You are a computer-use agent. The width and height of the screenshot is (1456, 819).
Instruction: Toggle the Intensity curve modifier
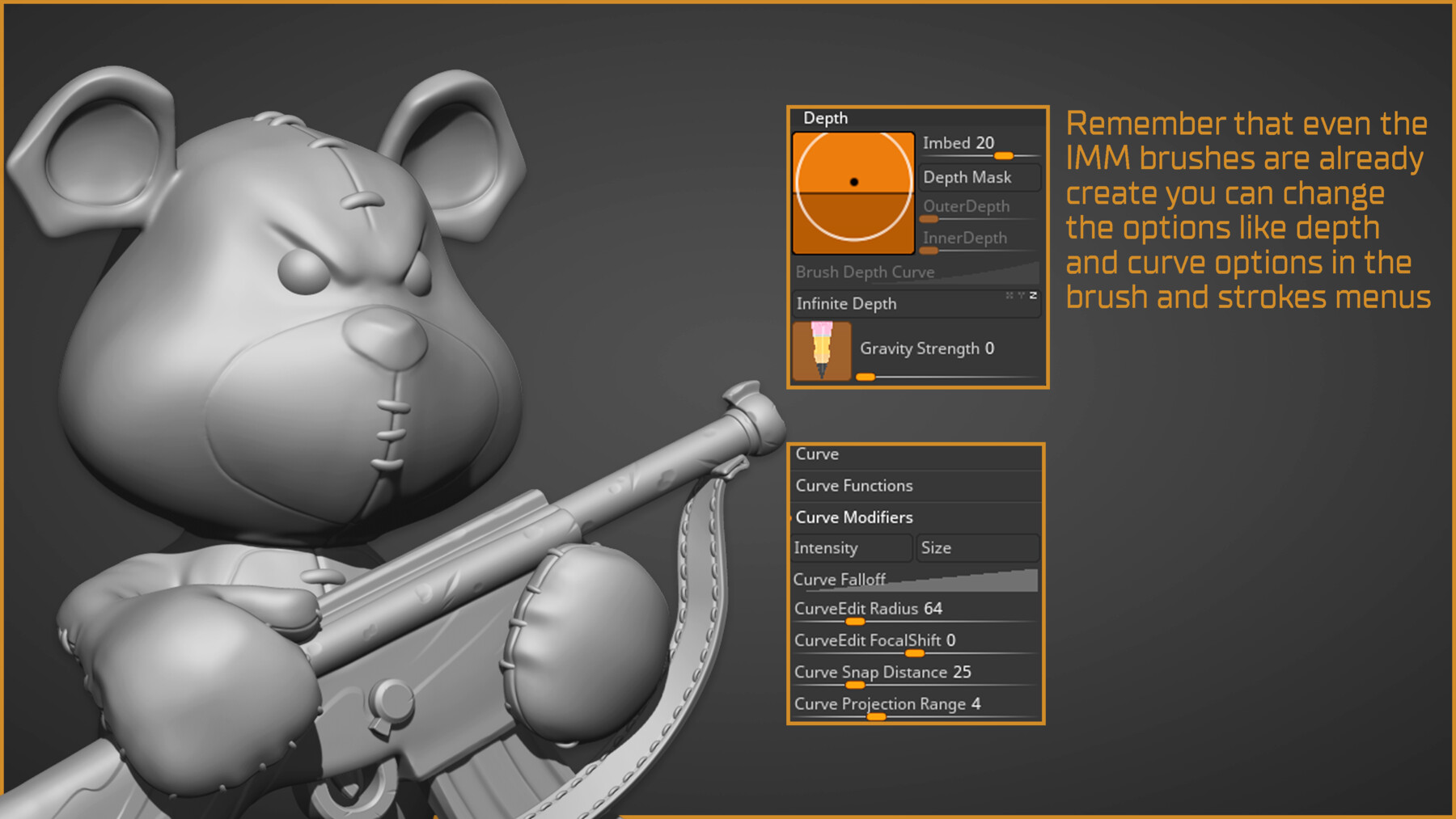tap(852, 548)
